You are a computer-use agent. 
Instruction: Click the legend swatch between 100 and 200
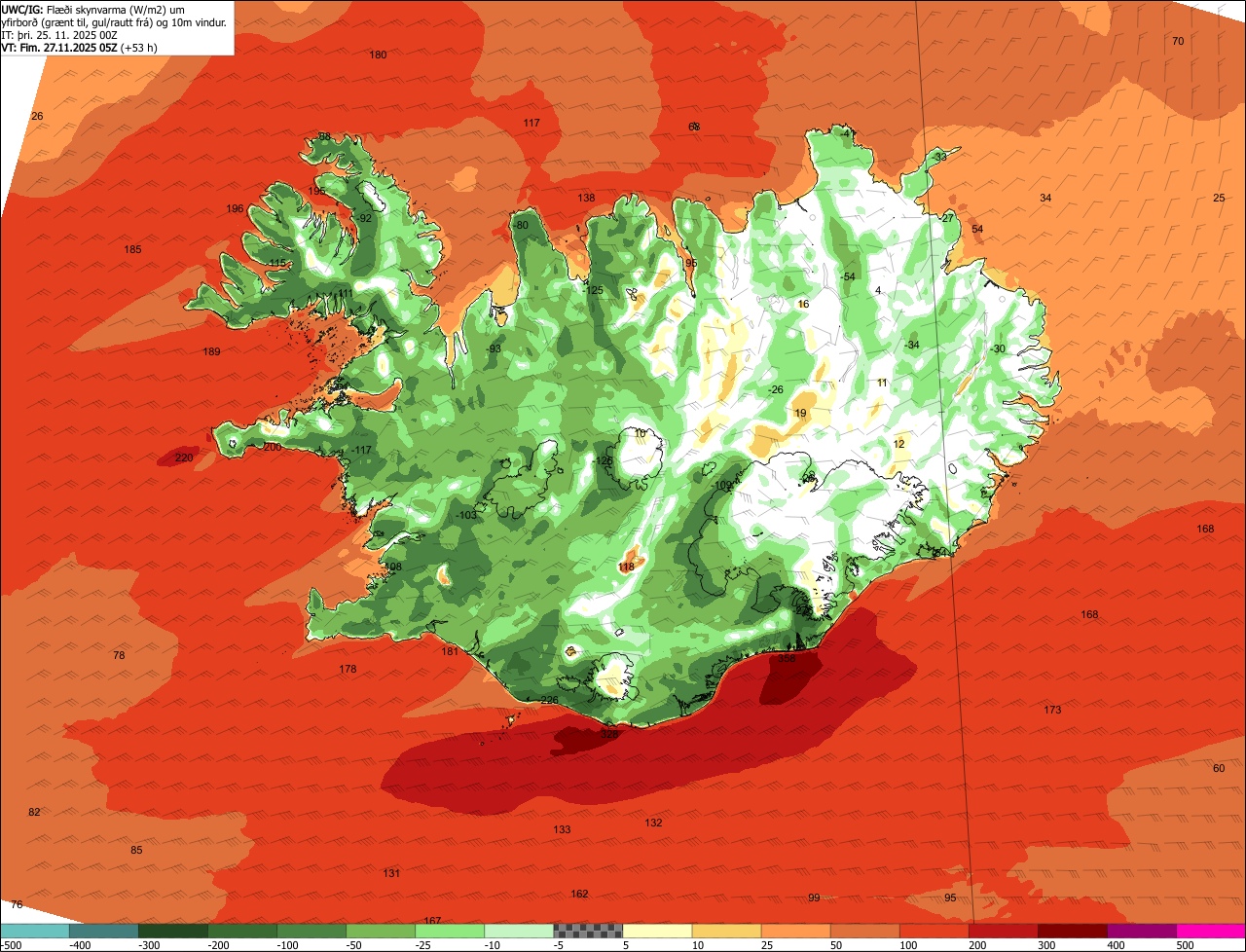point(934,931)
